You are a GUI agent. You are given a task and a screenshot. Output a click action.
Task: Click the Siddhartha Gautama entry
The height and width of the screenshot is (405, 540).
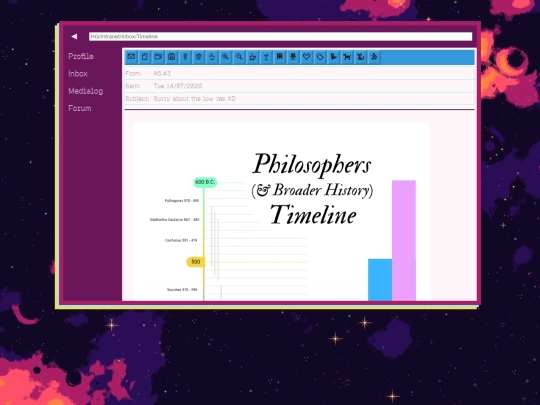174,219
